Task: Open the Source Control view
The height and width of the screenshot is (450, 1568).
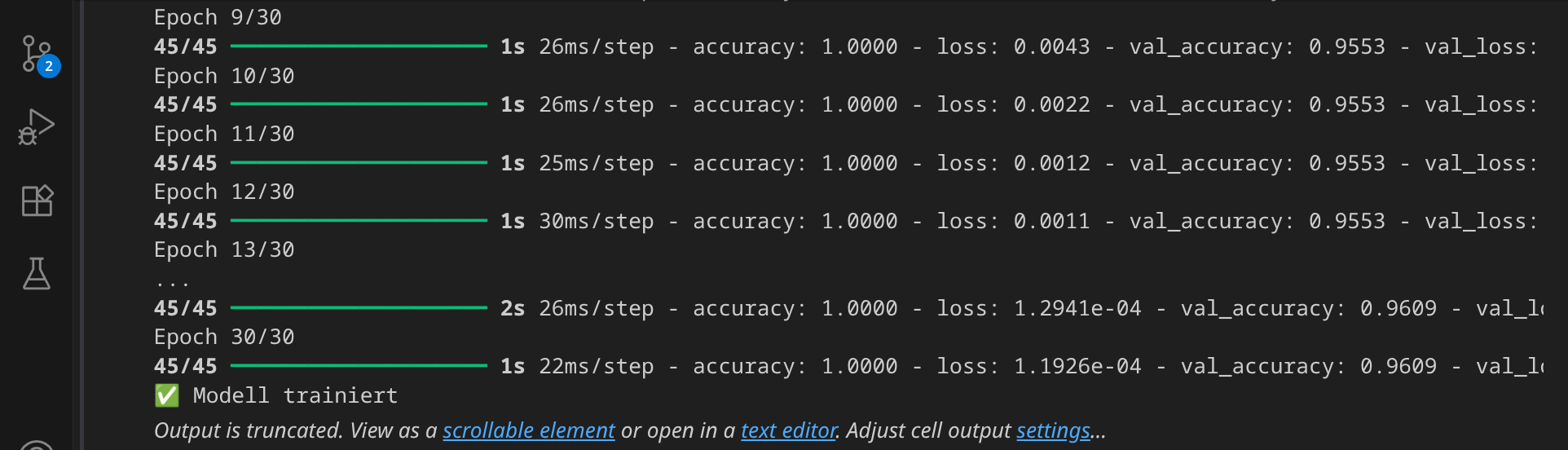Action: pos(37,54)
